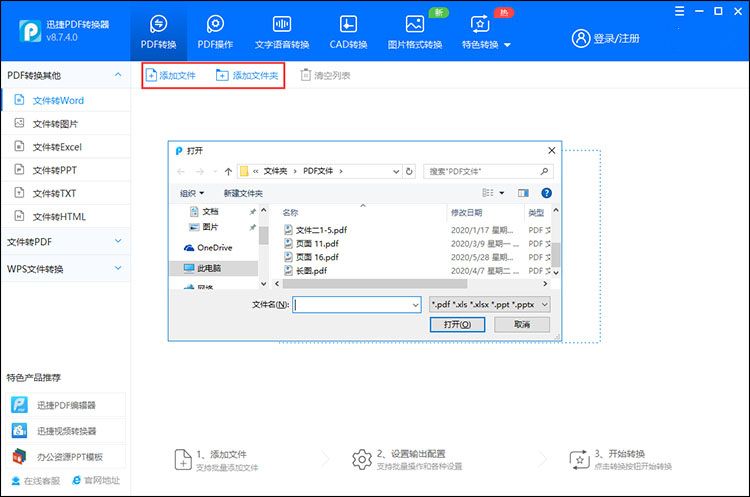This screenshot has height=497, width=750.
Task: Sort by 修改日期 column header
Action: (466, 212)
